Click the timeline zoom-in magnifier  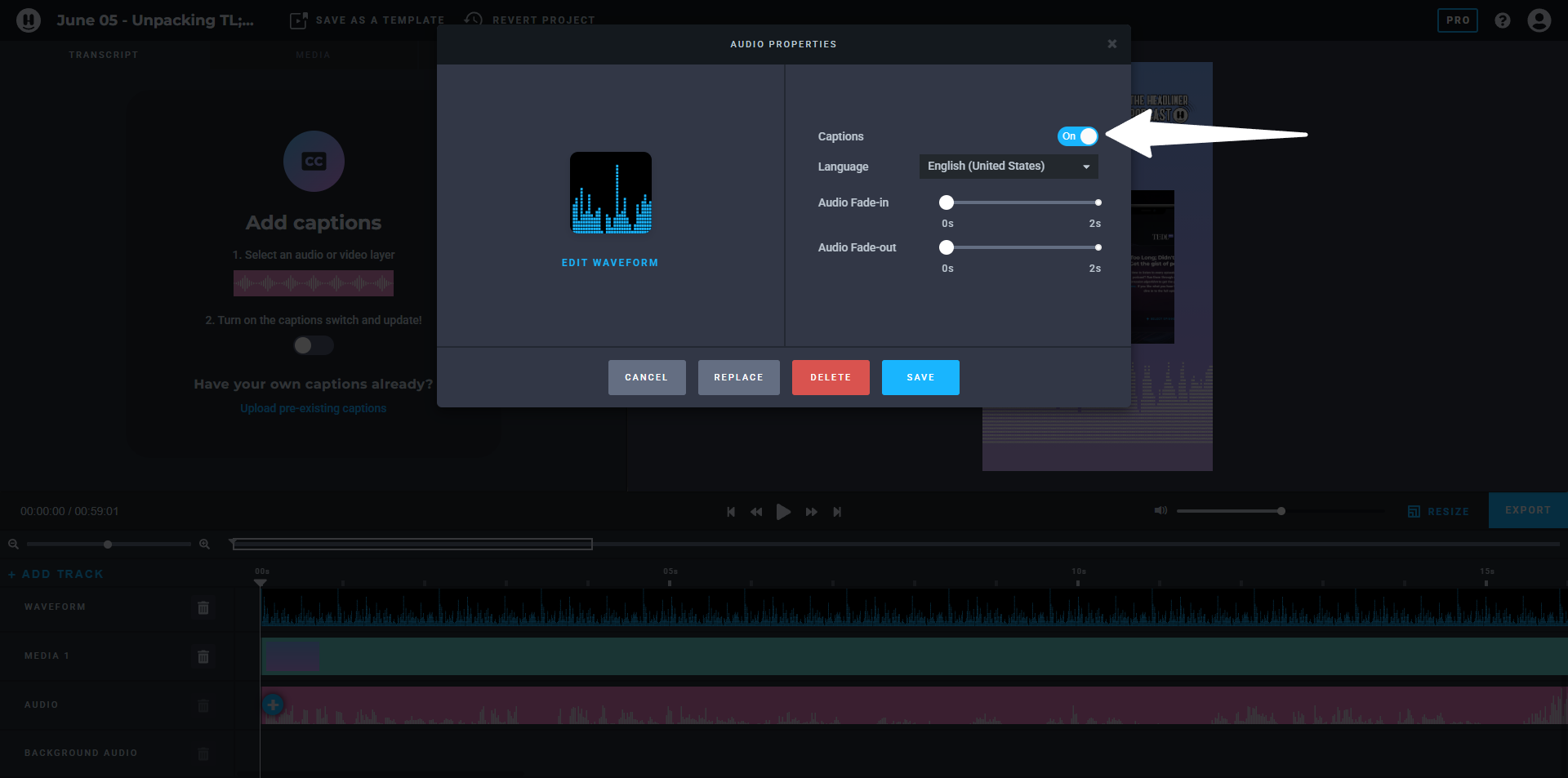(204, 545)
